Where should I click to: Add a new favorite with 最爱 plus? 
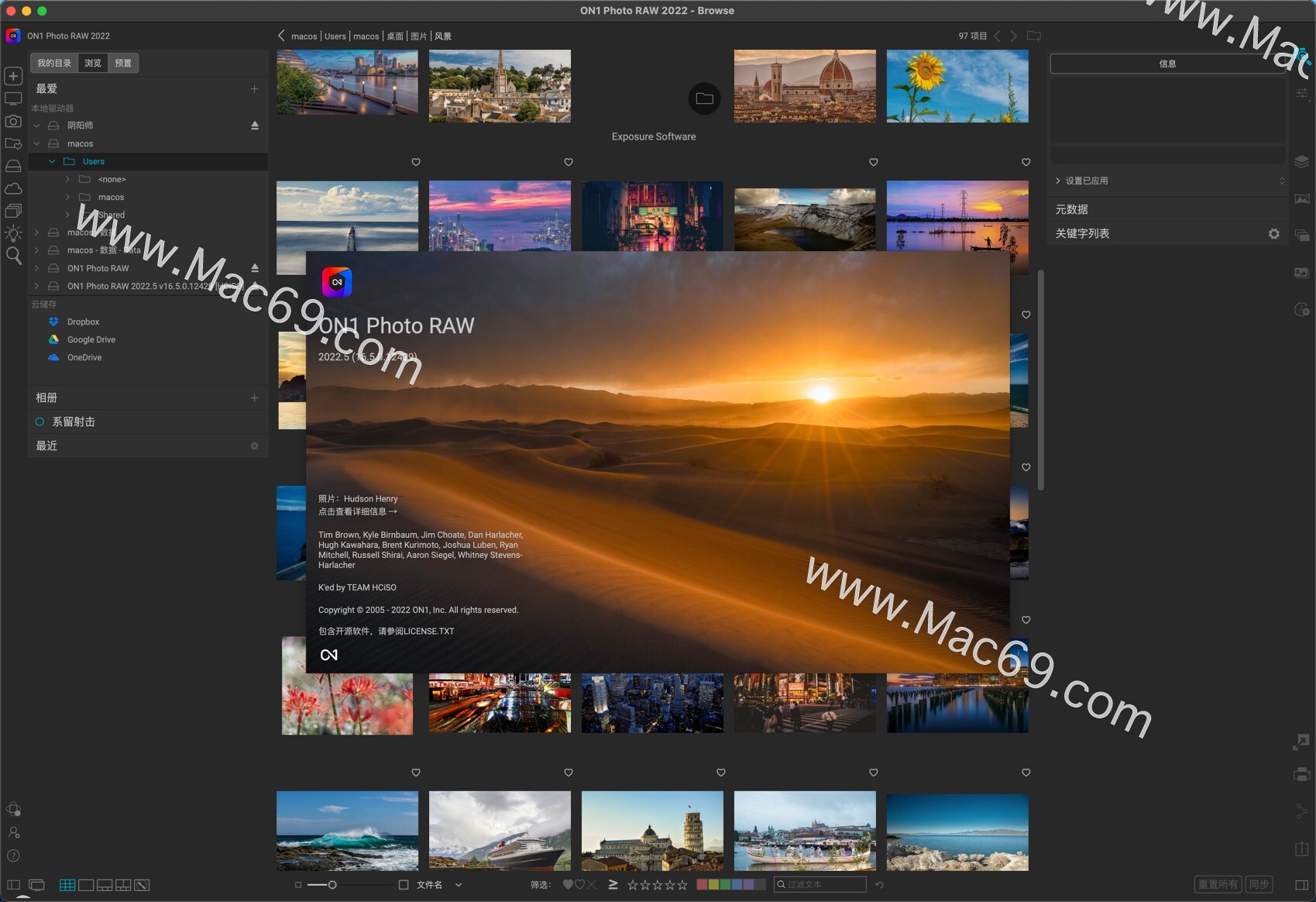coord(254,89)
